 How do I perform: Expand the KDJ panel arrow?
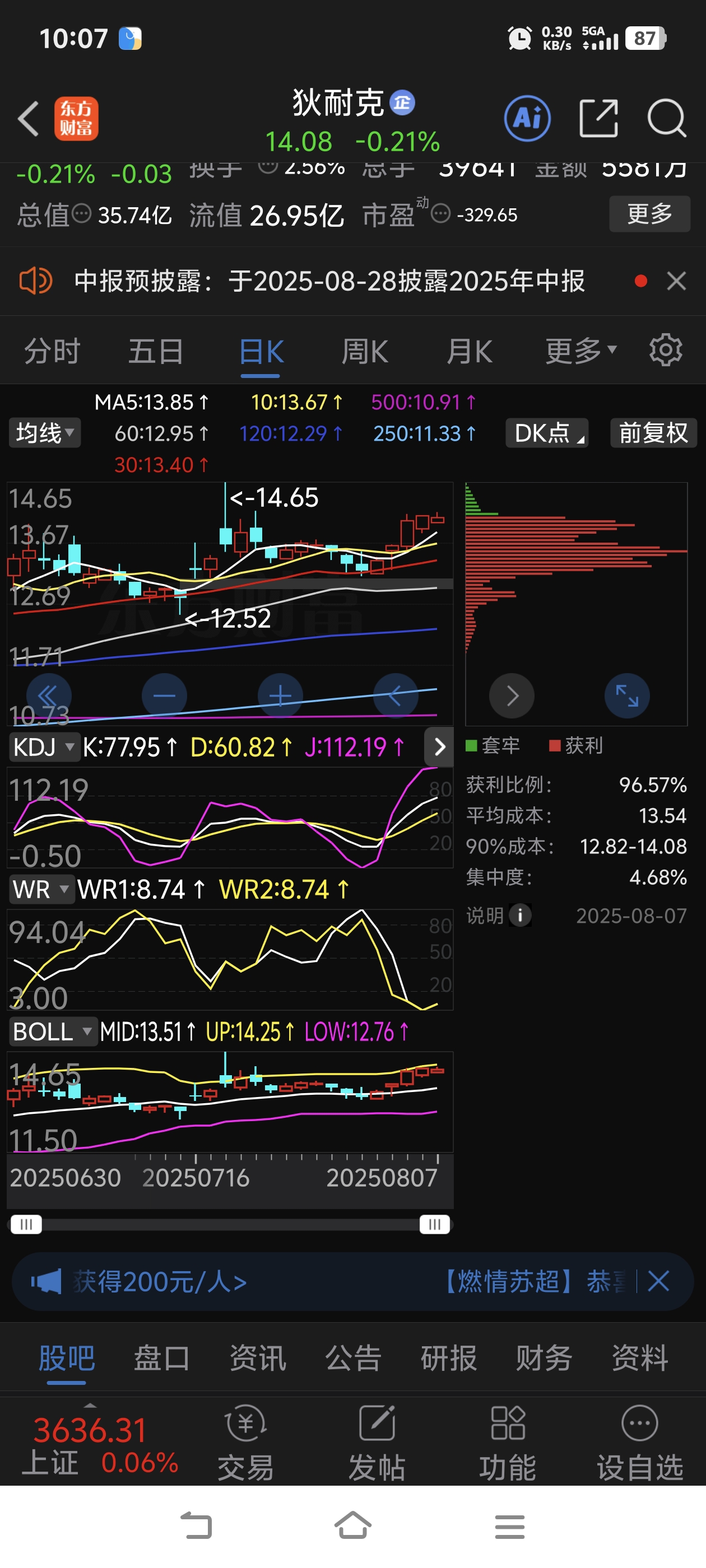[439, 747]
